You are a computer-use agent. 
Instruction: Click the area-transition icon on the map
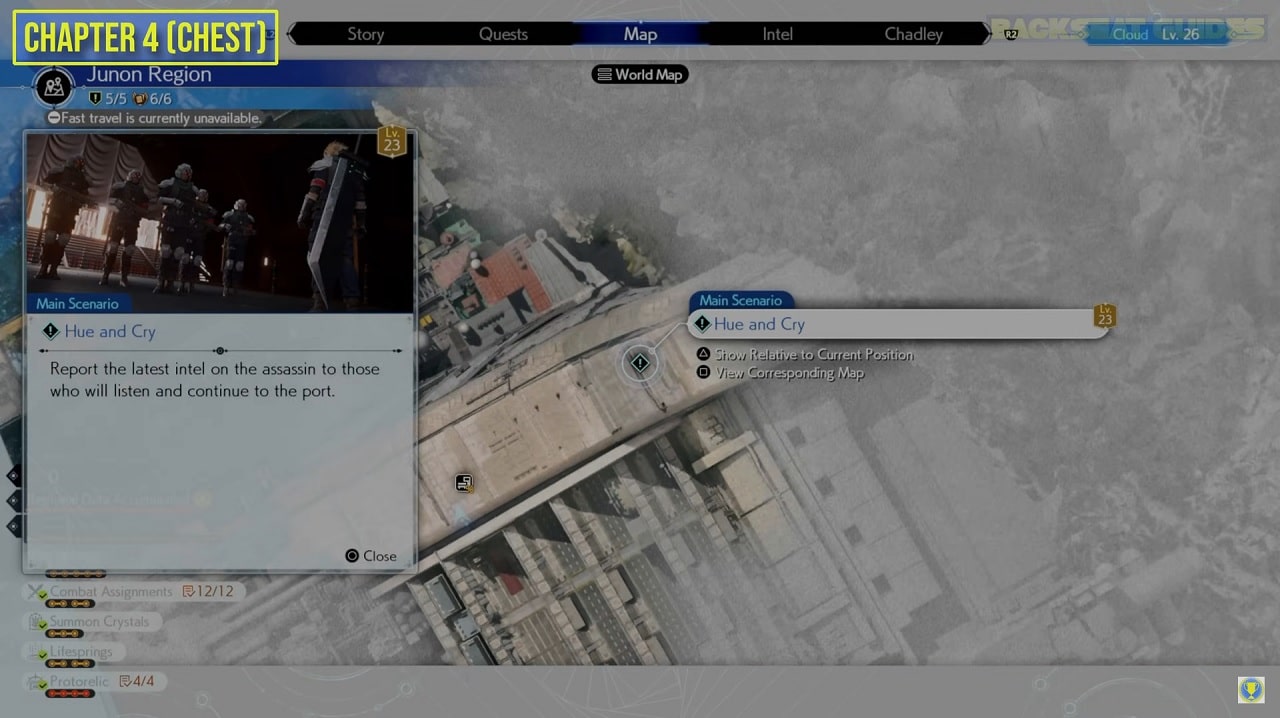point(464,483)
